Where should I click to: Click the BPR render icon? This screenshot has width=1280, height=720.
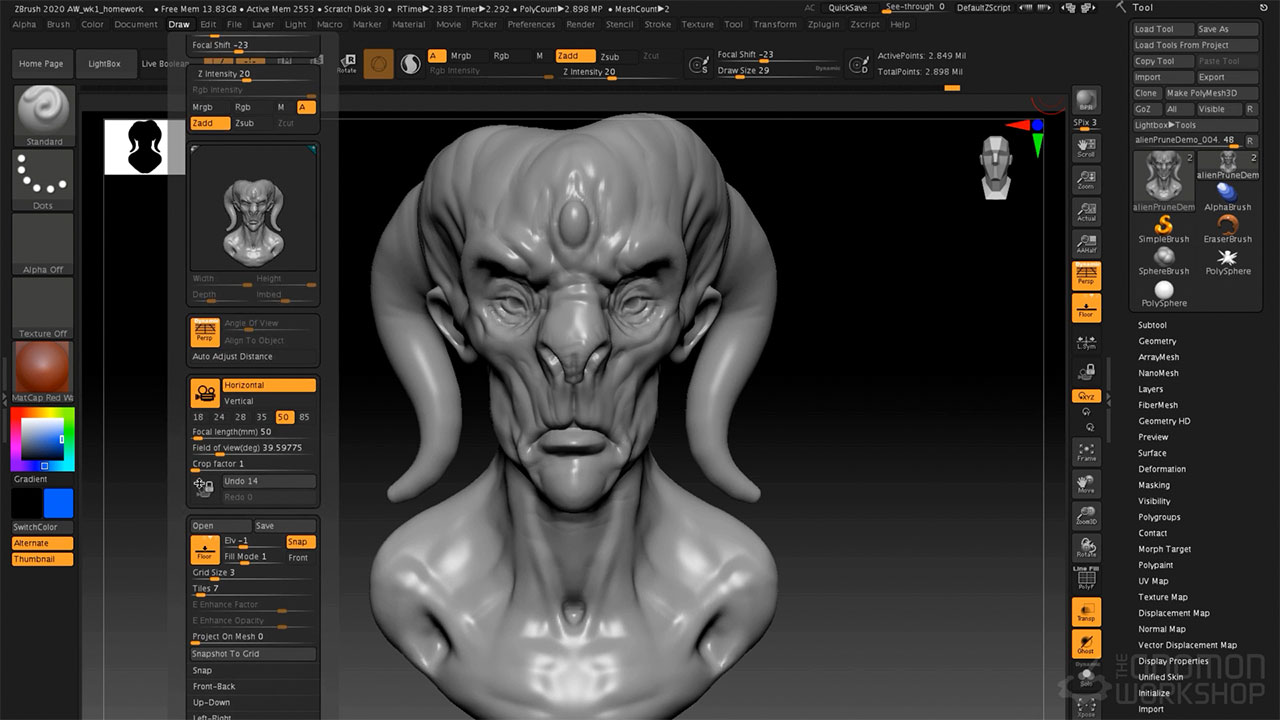(1086, 101)
